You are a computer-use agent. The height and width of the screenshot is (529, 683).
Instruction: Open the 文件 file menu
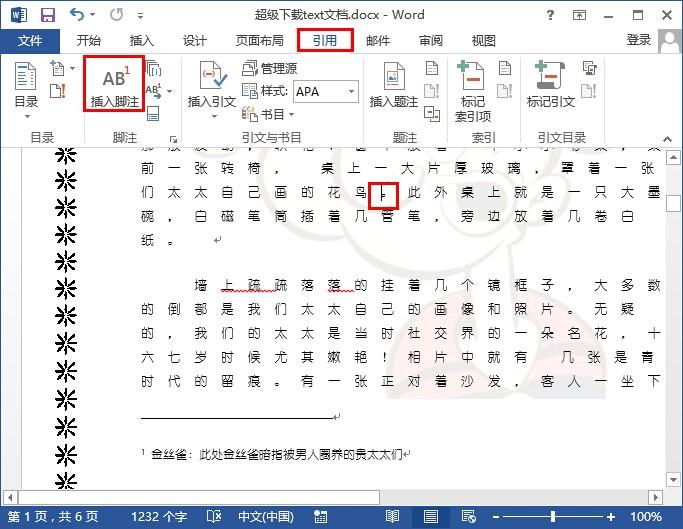click(x=30, y=40)
